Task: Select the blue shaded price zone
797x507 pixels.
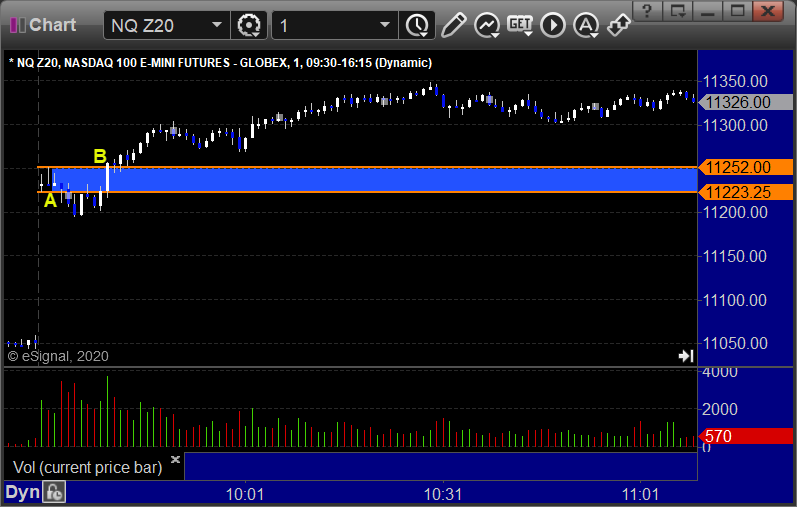Action: coord(375,180)
